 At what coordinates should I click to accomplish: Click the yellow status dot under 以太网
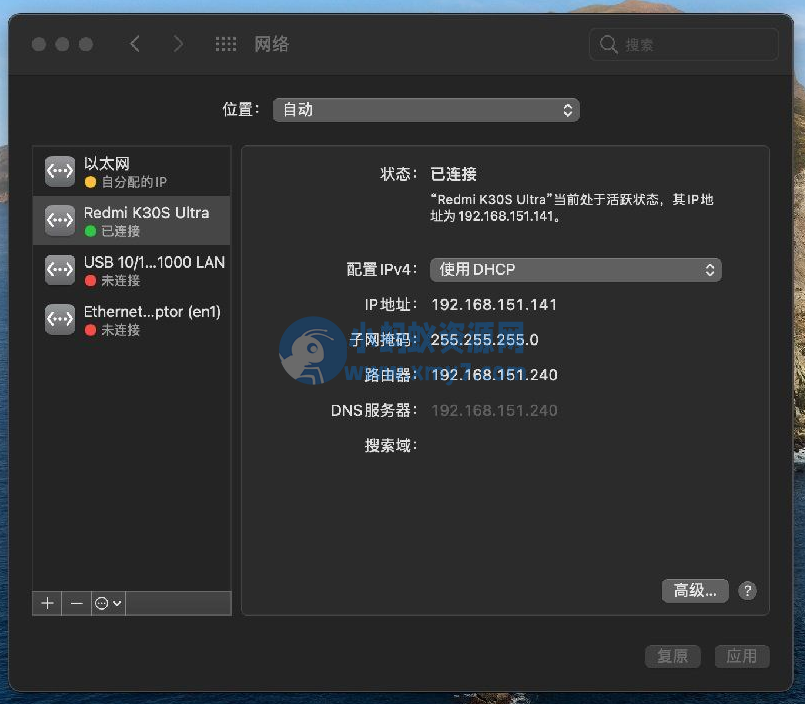tap(90, 182)
